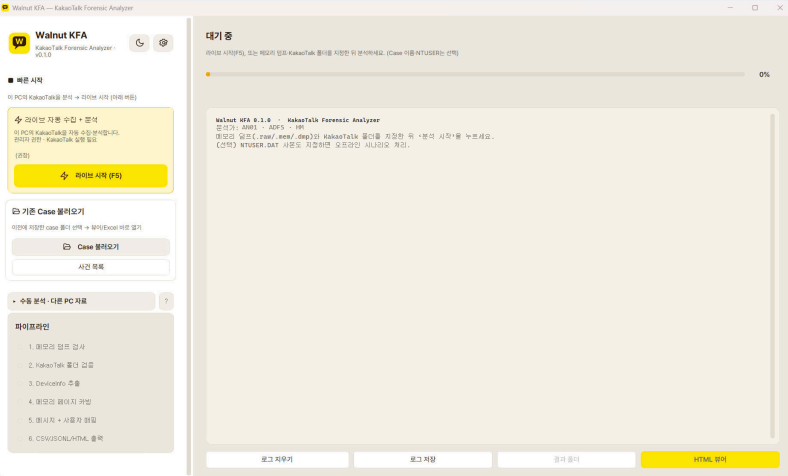Click the sidebar vertical scrollbar
Viewport: 788px width, 476px height.
tap(189, 246)
